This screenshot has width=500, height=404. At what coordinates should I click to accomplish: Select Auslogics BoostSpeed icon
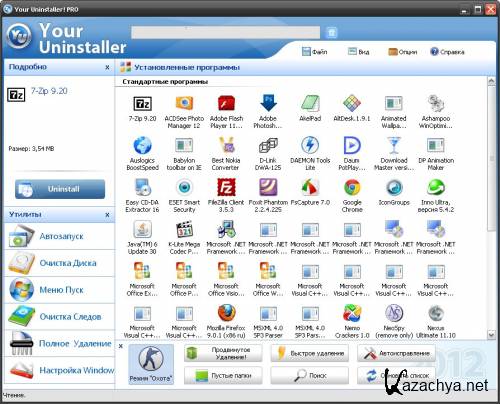143,145
